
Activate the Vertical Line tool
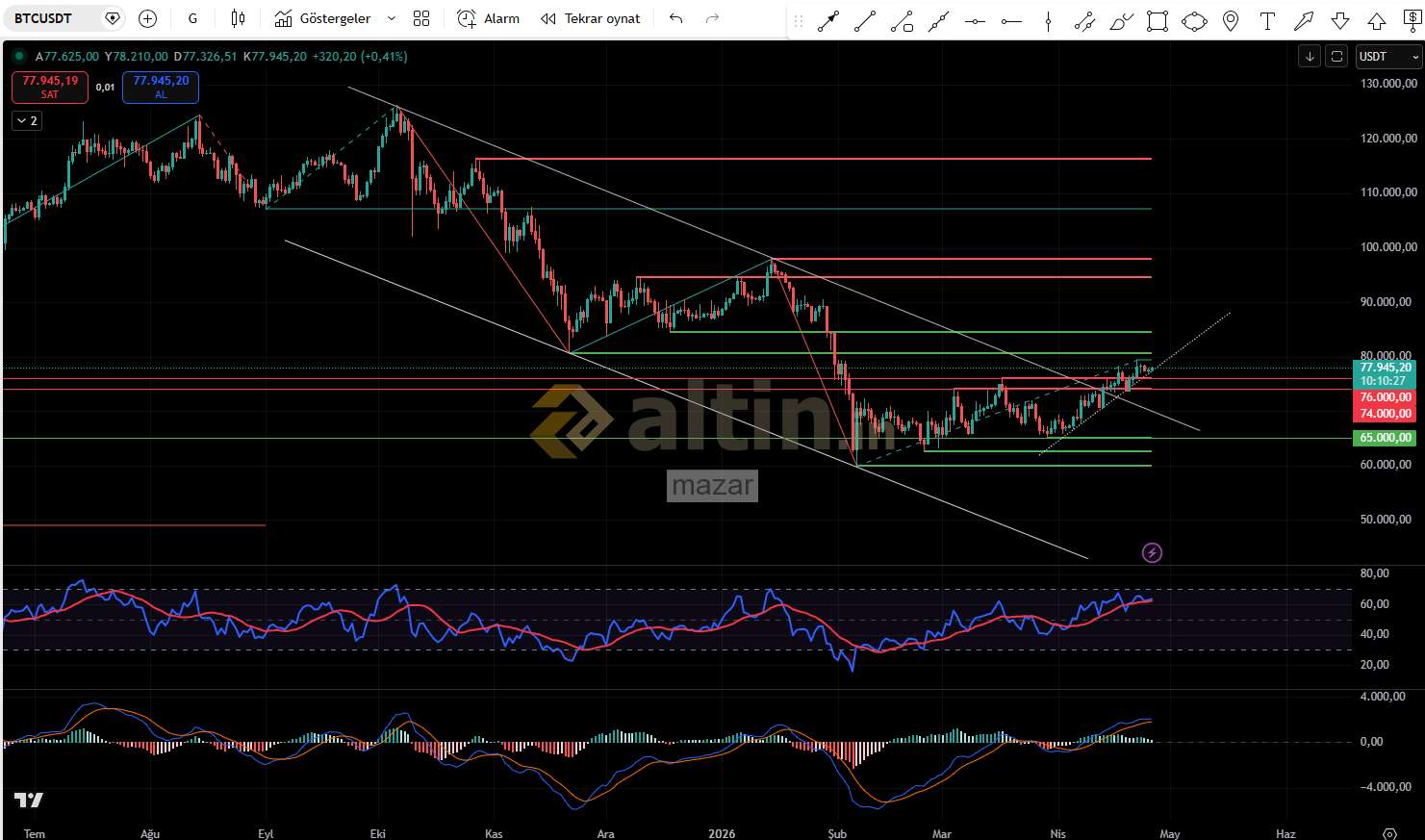click(x=1048, y=21)
